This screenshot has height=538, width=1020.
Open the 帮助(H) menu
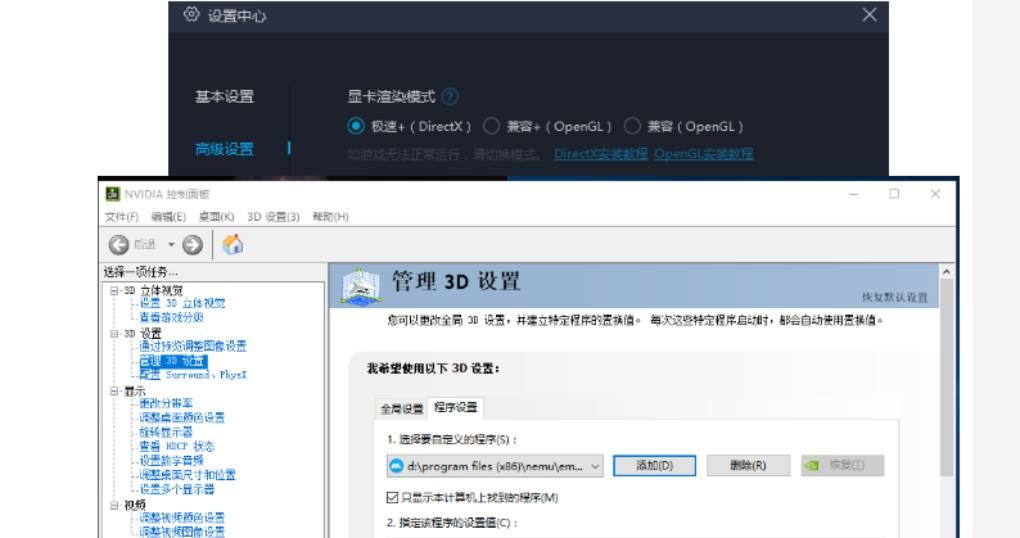[x=330, y=217]
